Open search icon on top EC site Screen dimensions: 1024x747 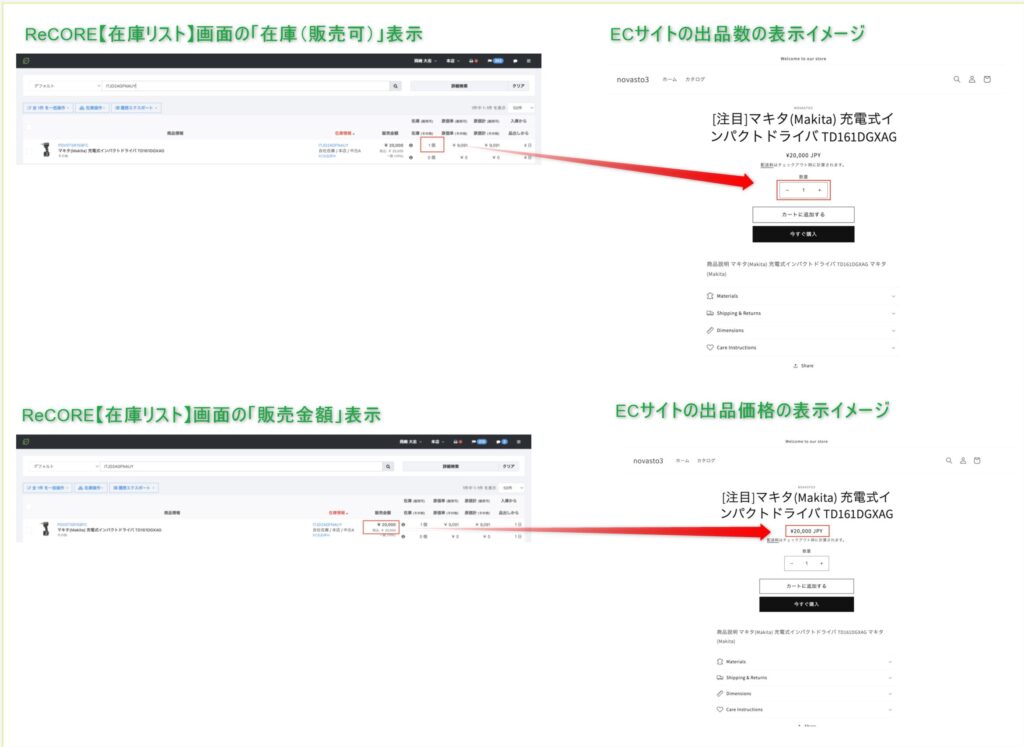pyautogui.click(x=957, y=79)
